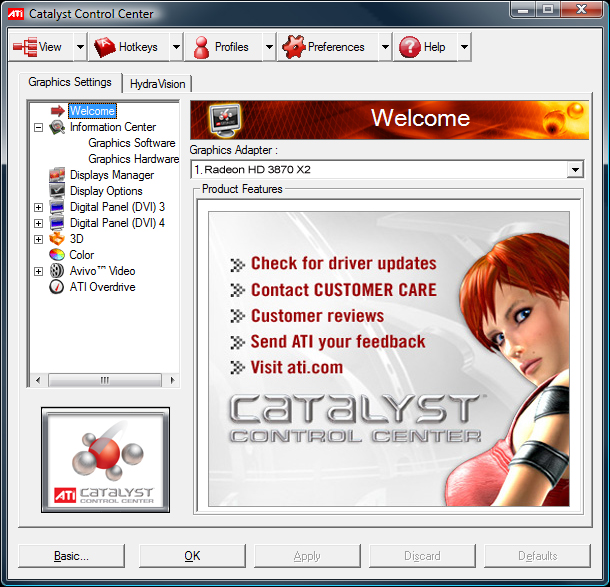Open the Profiles dropdown arrow

click(x=269, y=47)
